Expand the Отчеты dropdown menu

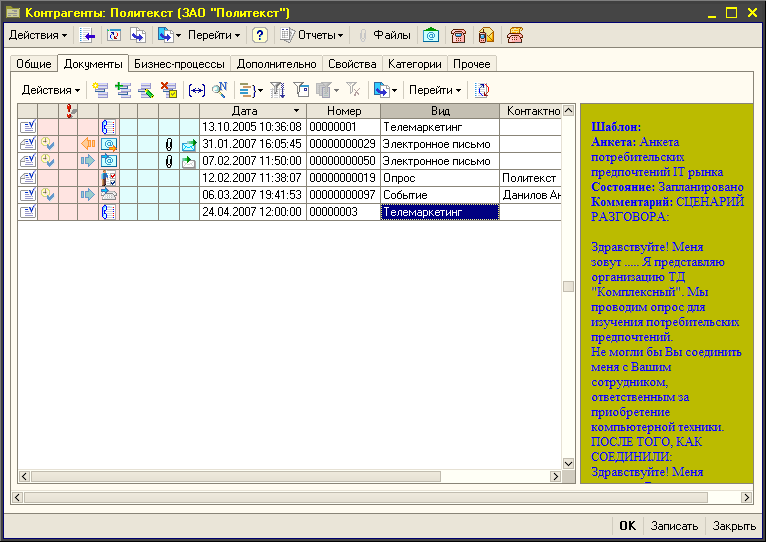click(312, 35)
